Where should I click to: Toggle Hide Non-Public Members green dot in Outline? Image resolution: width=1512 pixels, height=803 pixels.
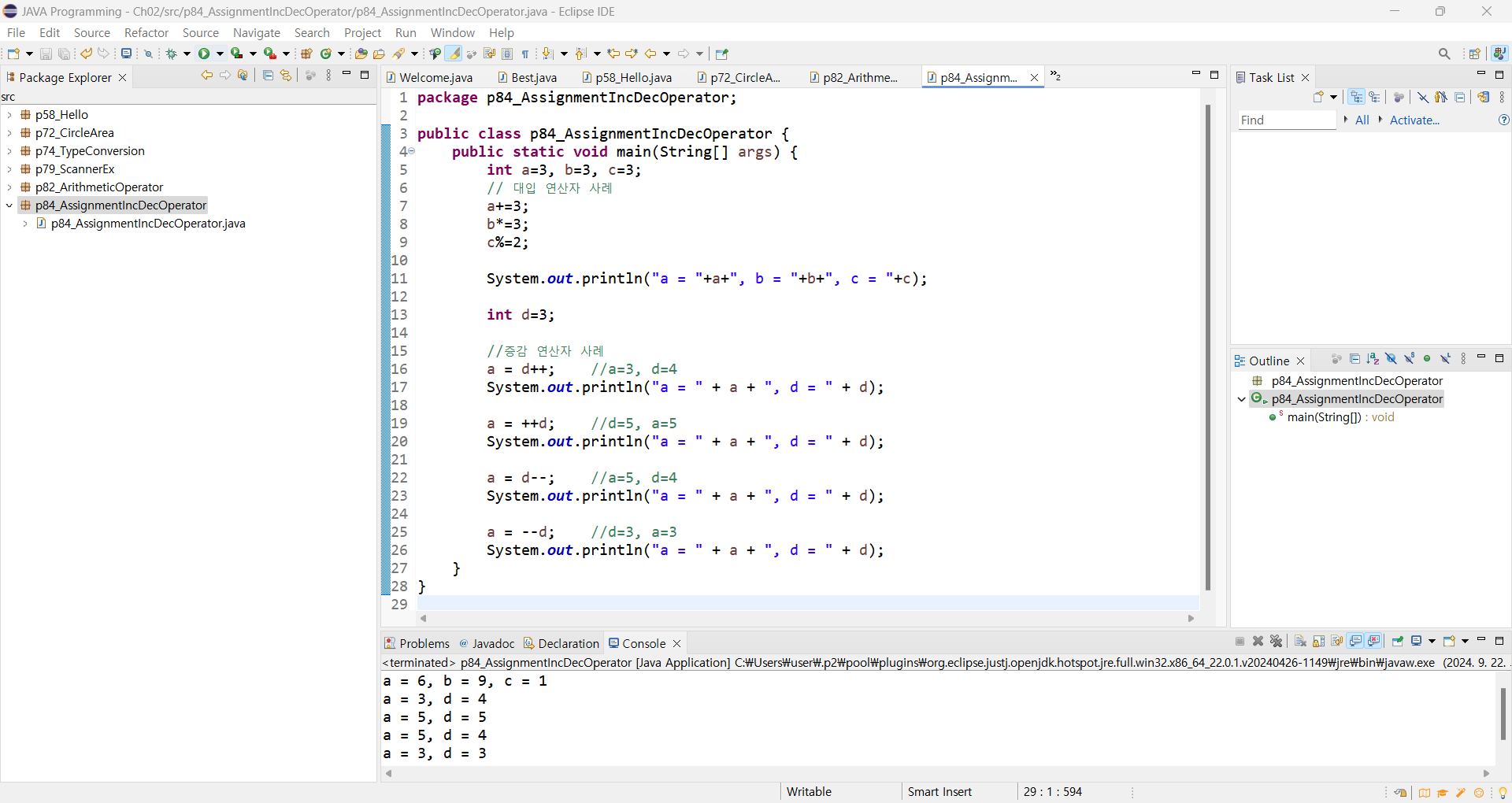[x=1427, y=359]
